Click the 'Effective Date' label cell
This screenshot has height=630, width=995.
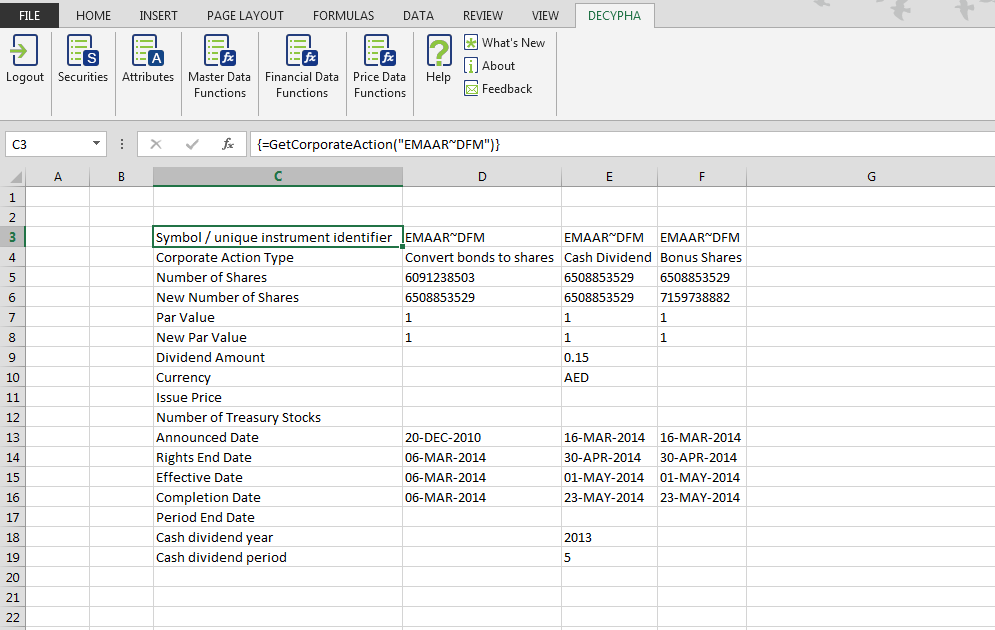(x=278, y=478)
